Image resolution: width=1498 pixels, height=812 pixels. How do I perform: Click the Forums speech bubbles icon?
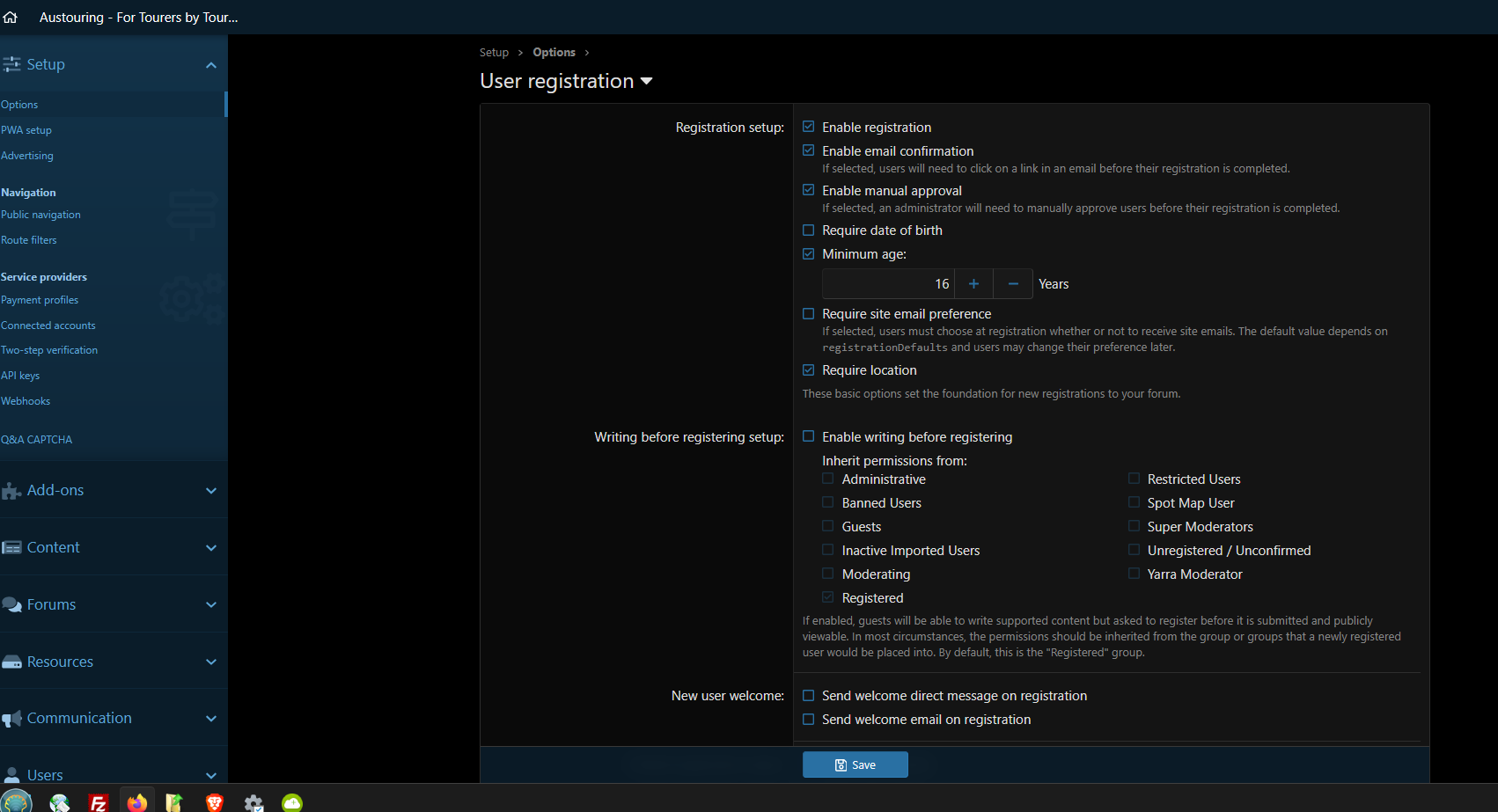click(11, 604)
